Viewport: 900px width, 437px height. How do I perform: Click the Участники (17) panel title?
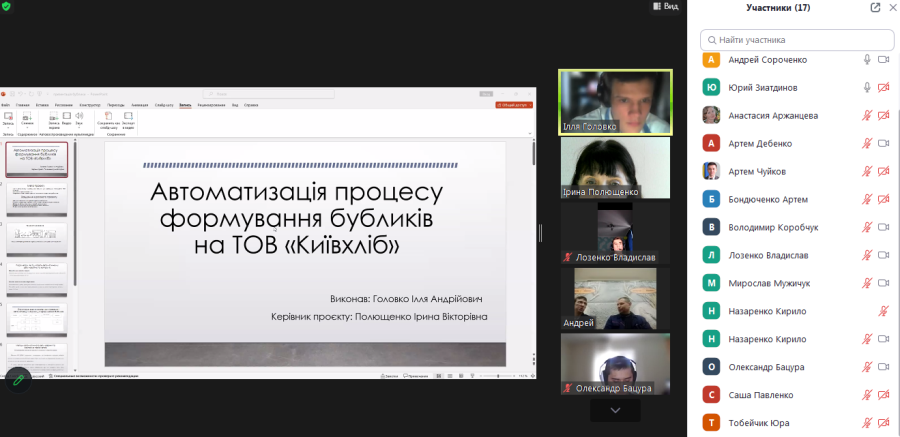778,7
